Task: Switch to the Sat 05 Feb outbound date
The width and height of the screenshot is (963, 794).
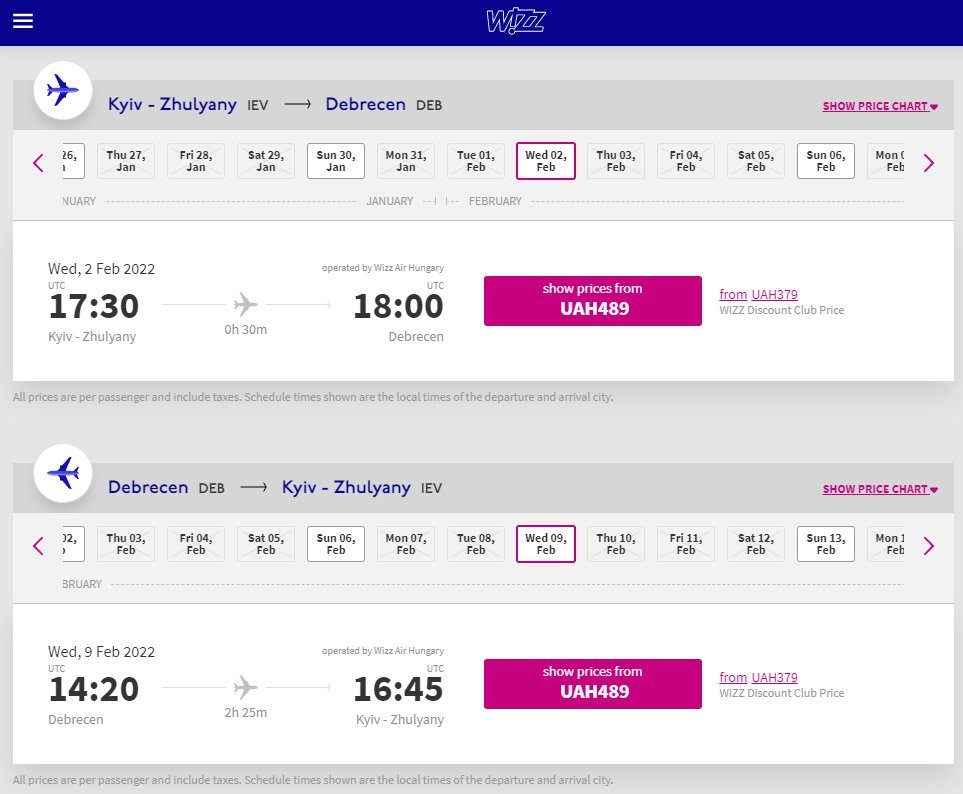Action: 756,161
